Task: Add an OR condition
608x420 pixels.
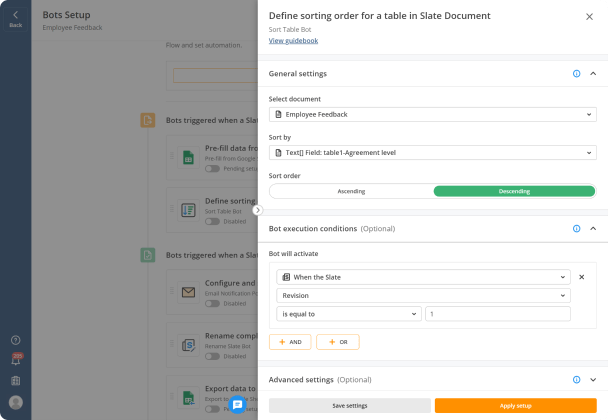Action: pos(338,342)
